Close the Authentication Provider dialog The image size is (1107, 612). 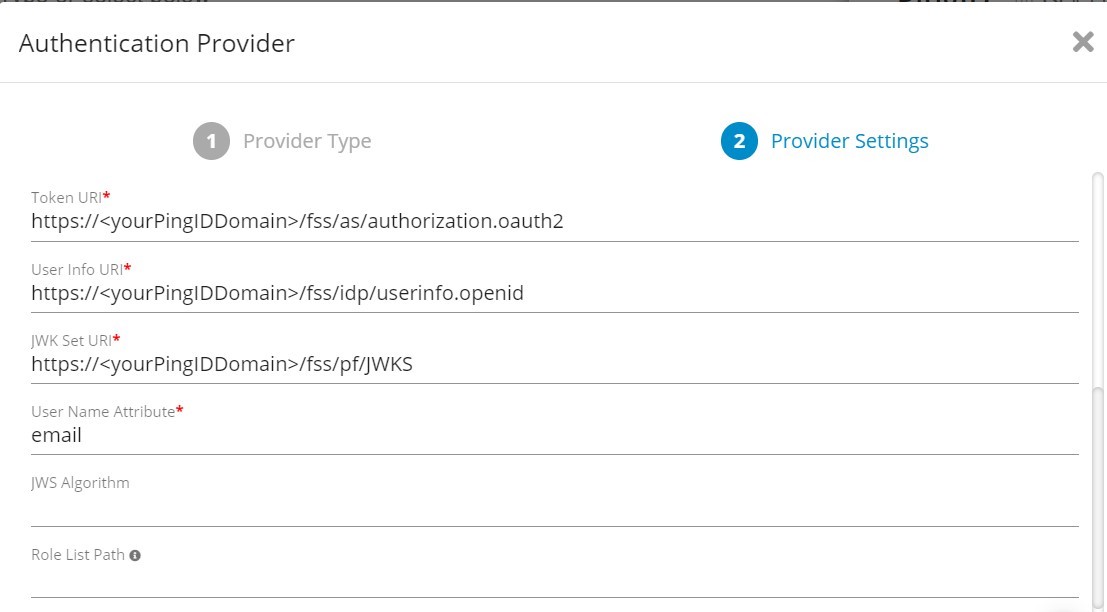(1082, 42)
